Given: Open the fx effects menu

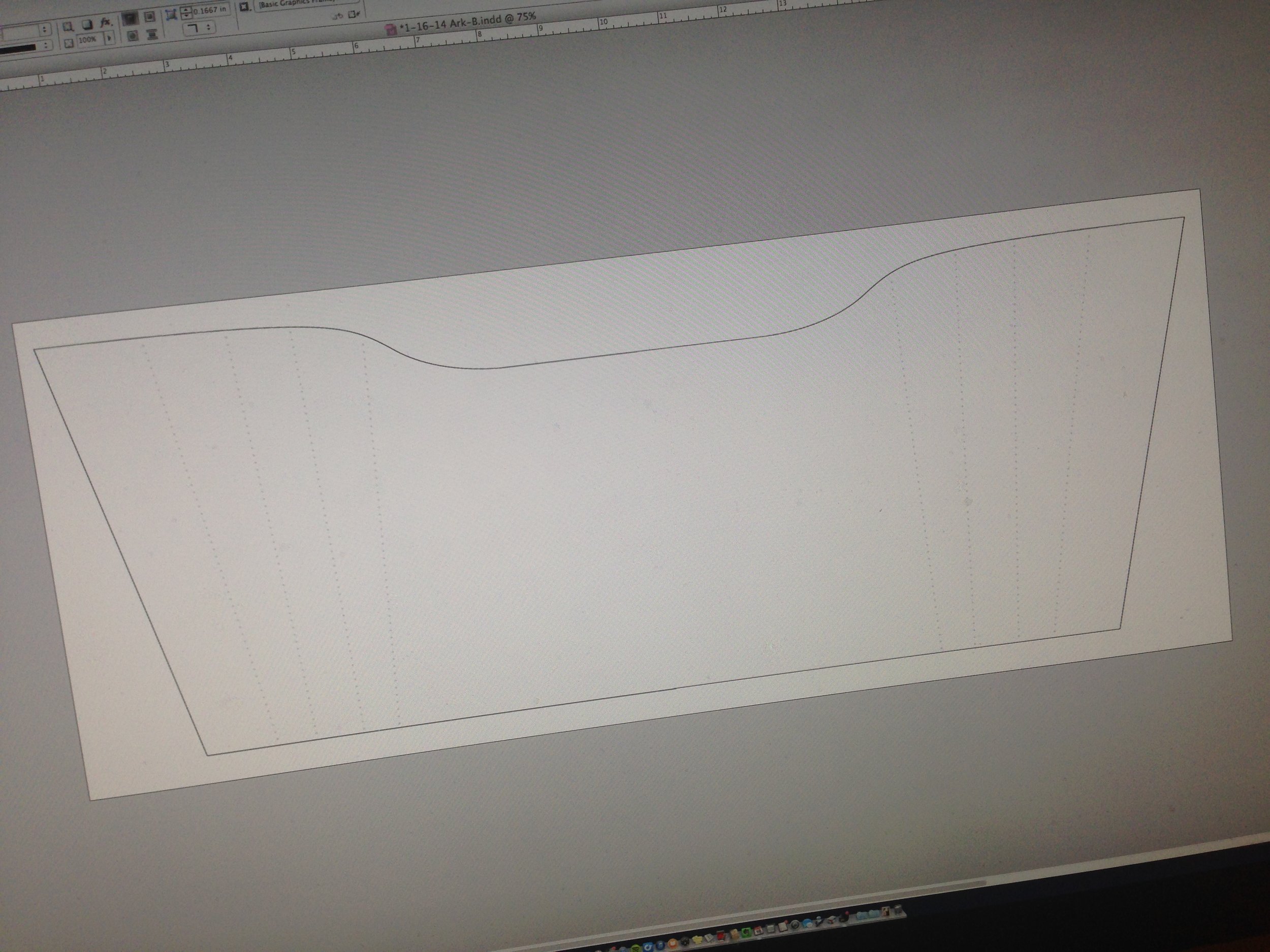Looking at the screenshot, I should [x=105, y=22].
